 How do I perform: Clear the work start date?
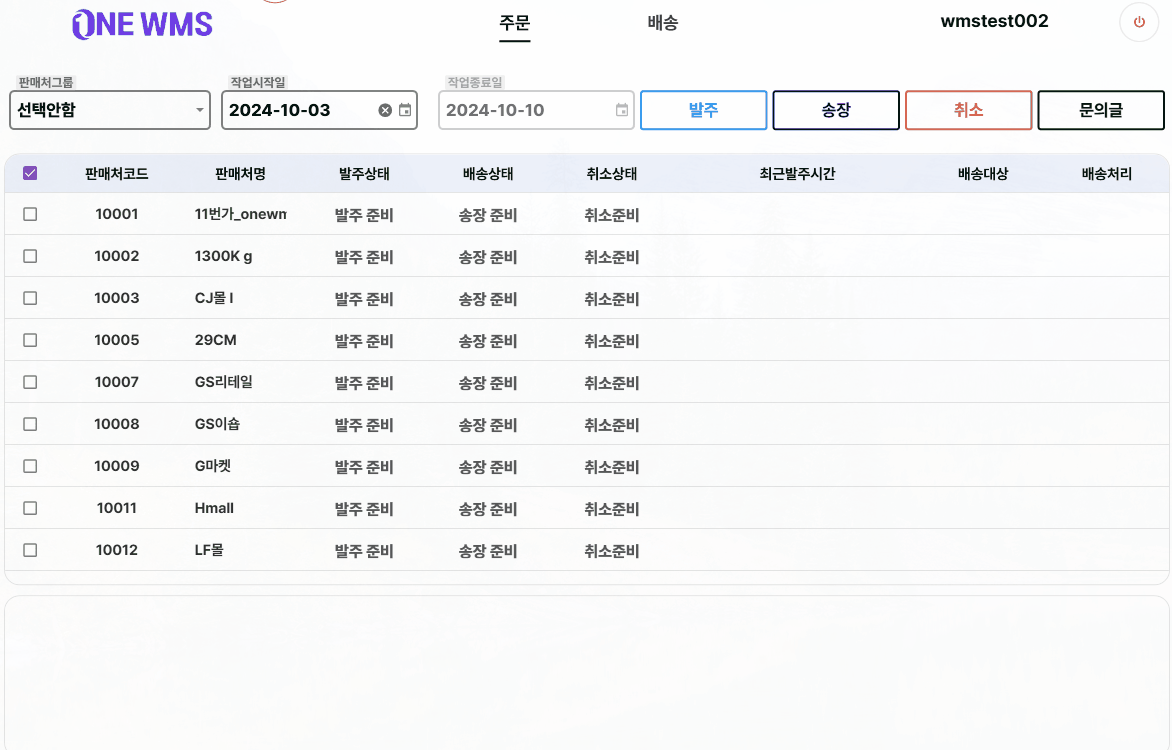click(x=385, y=110)
